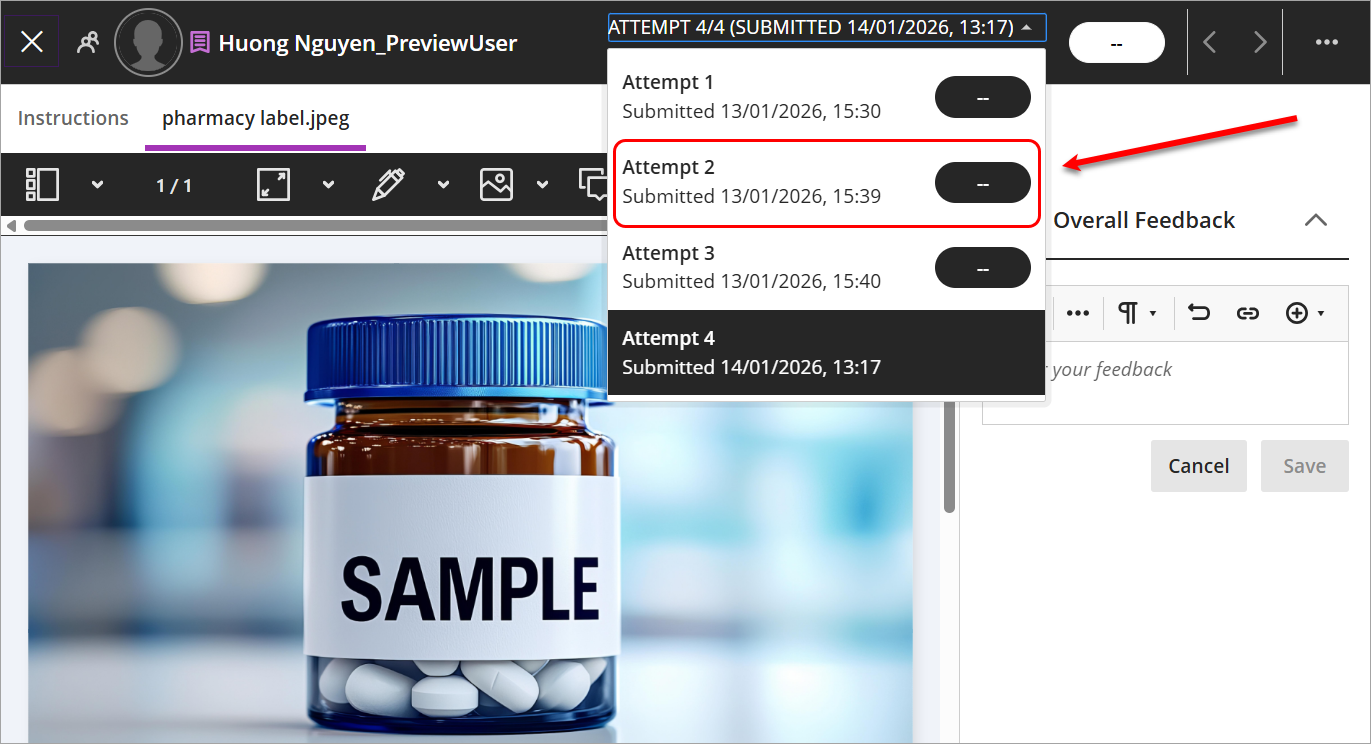Select Attempt 2 from the list
1371x744 pixels.
click(827, 182)
